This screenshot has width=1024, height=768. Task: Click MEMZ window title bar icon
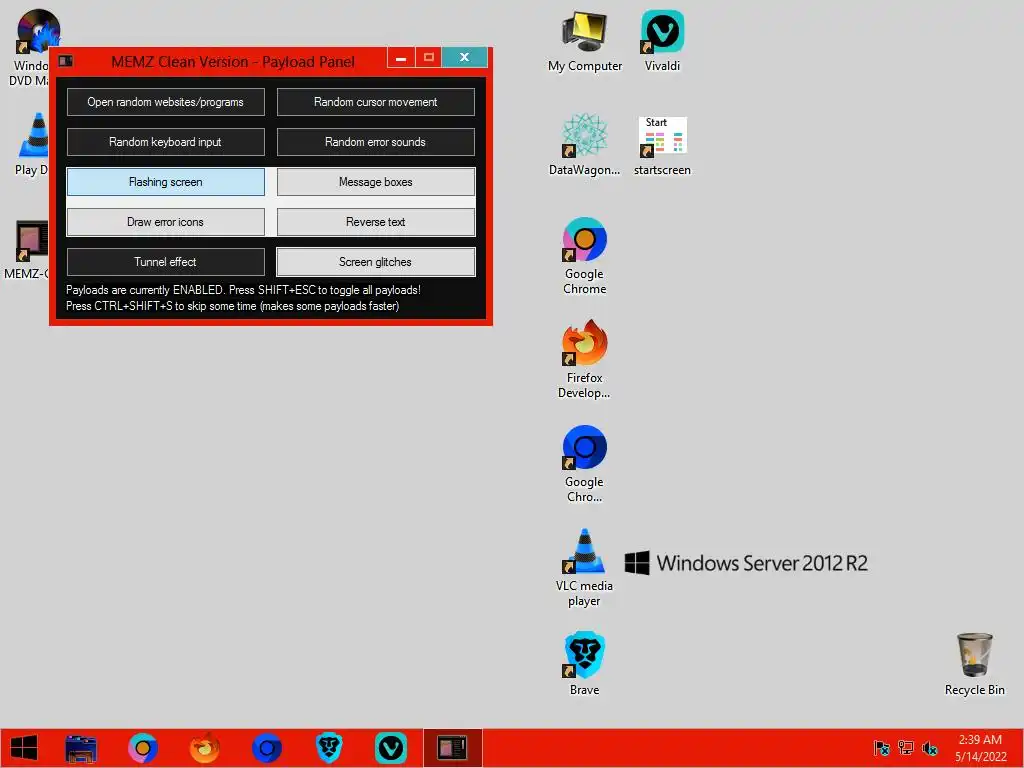(x=65, y=61)
